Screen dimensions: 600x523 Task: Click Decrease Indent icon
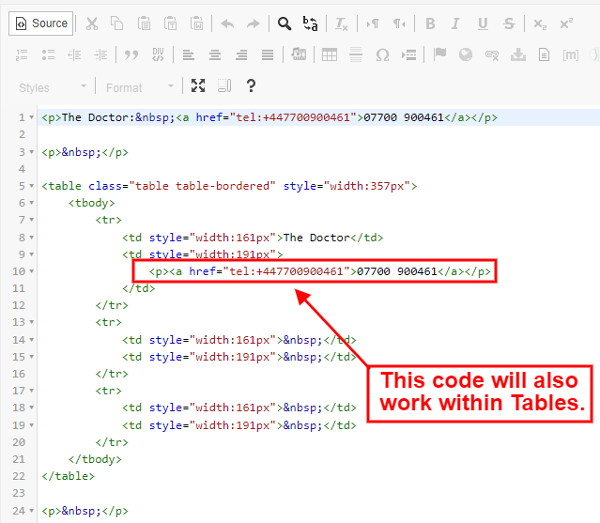[74, 55]
